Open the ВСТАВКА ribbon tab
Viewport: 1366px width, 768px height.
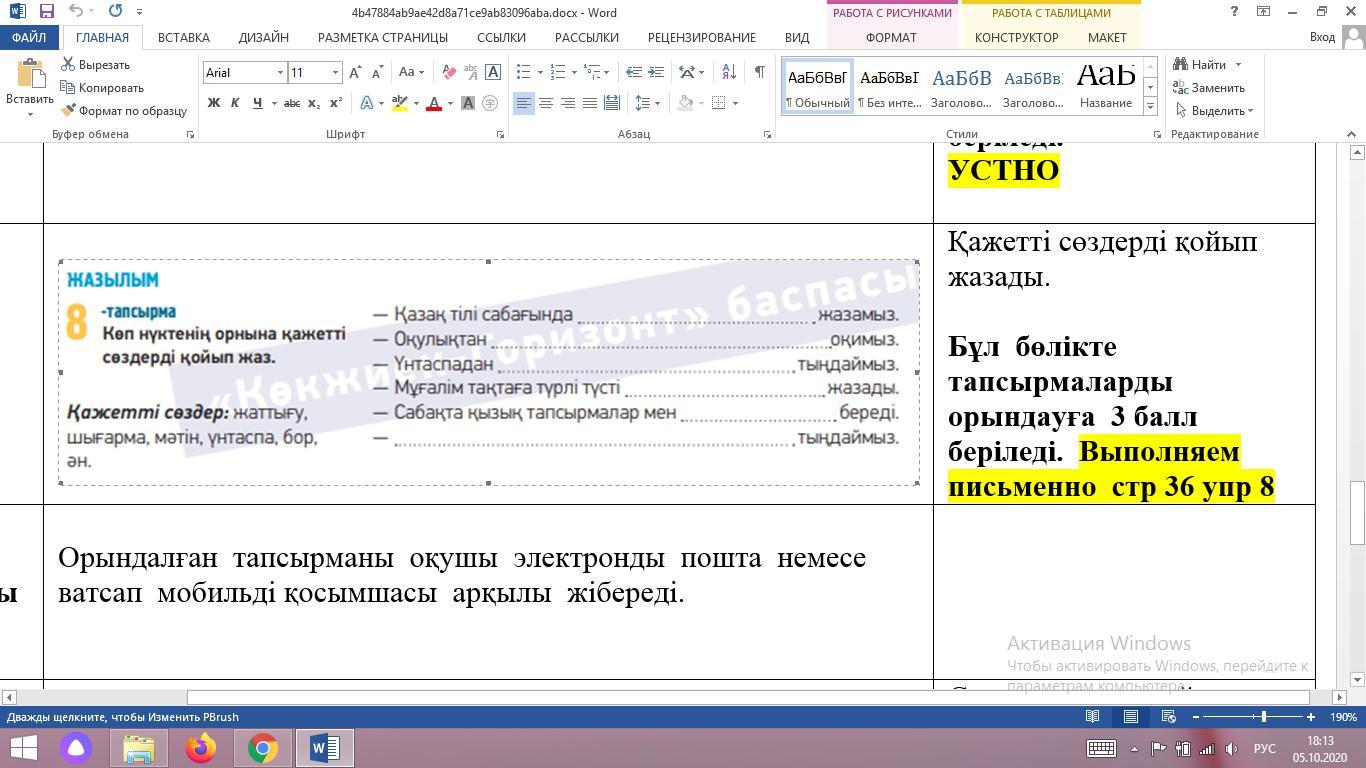[183, 37]
